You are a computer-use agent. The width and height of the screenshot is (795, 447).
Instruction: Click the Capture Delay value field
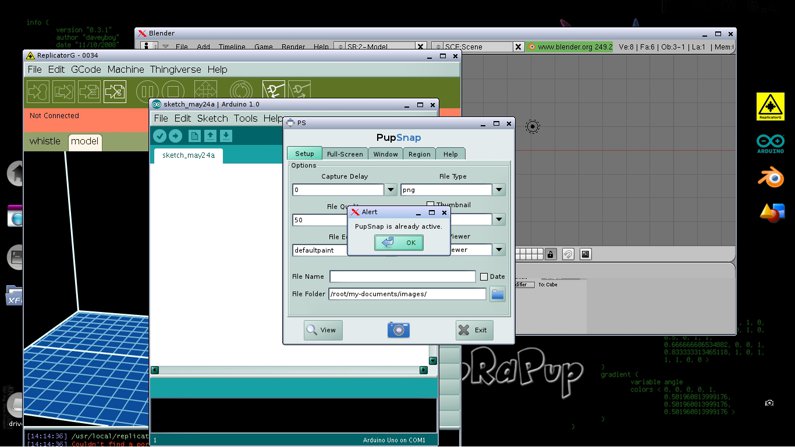pos(338,190)
